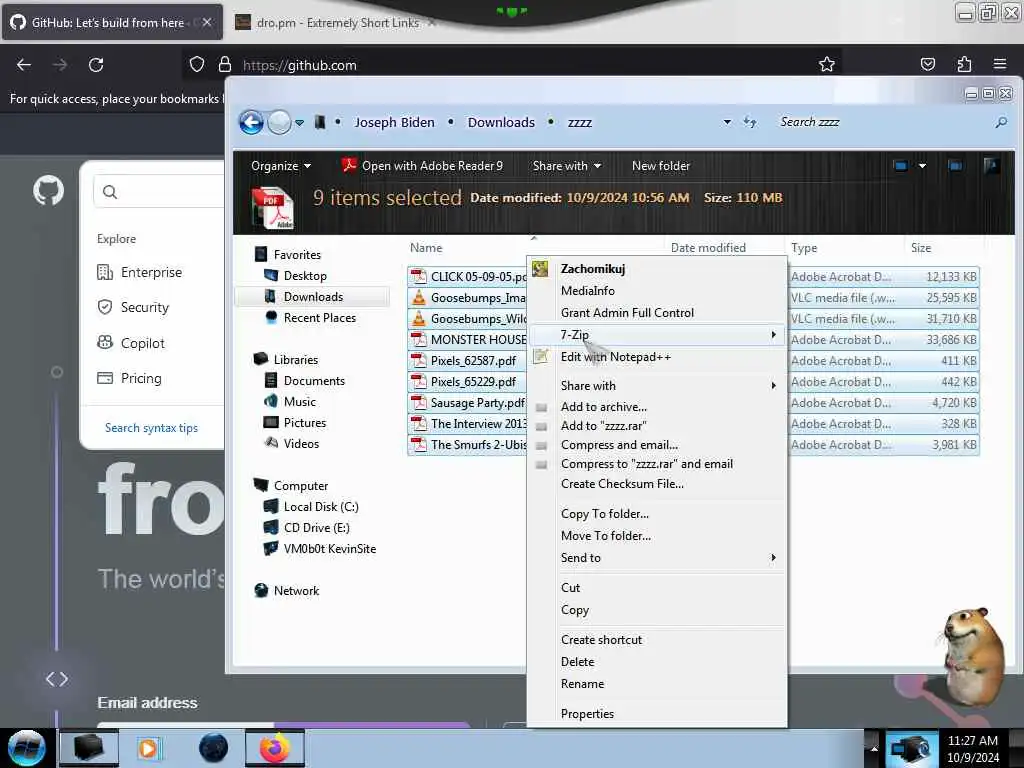Open Local Disk (C:)
The height and width of the screenshot is (768, 1024).
311,506
